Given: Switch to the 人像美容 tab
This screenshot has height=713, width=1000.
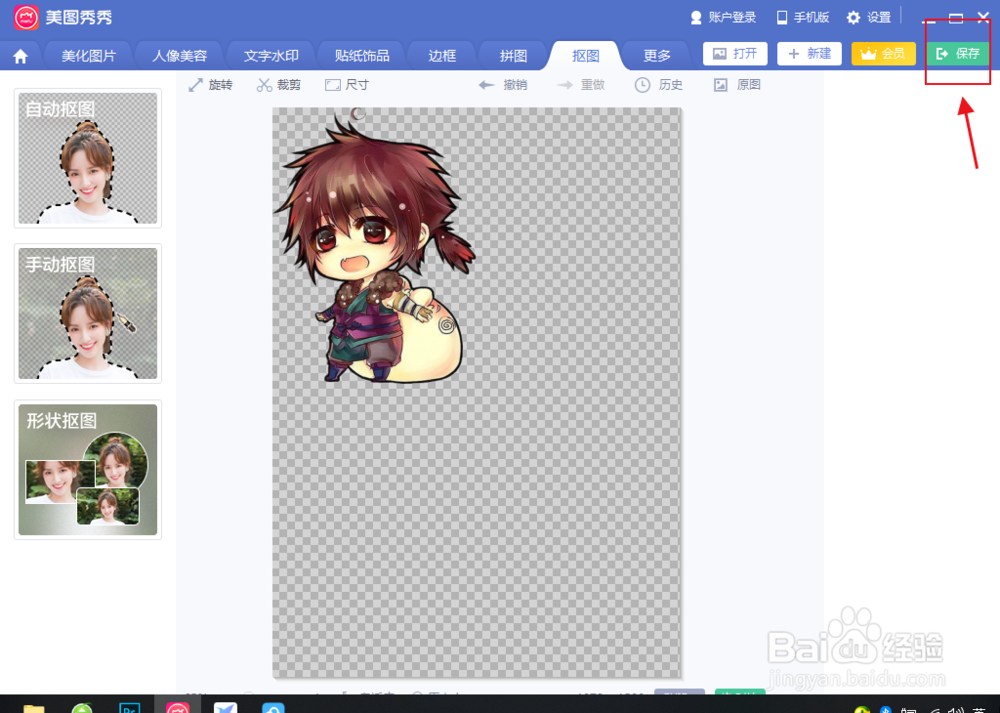Looking at the screenshot, I should [179, 56].
